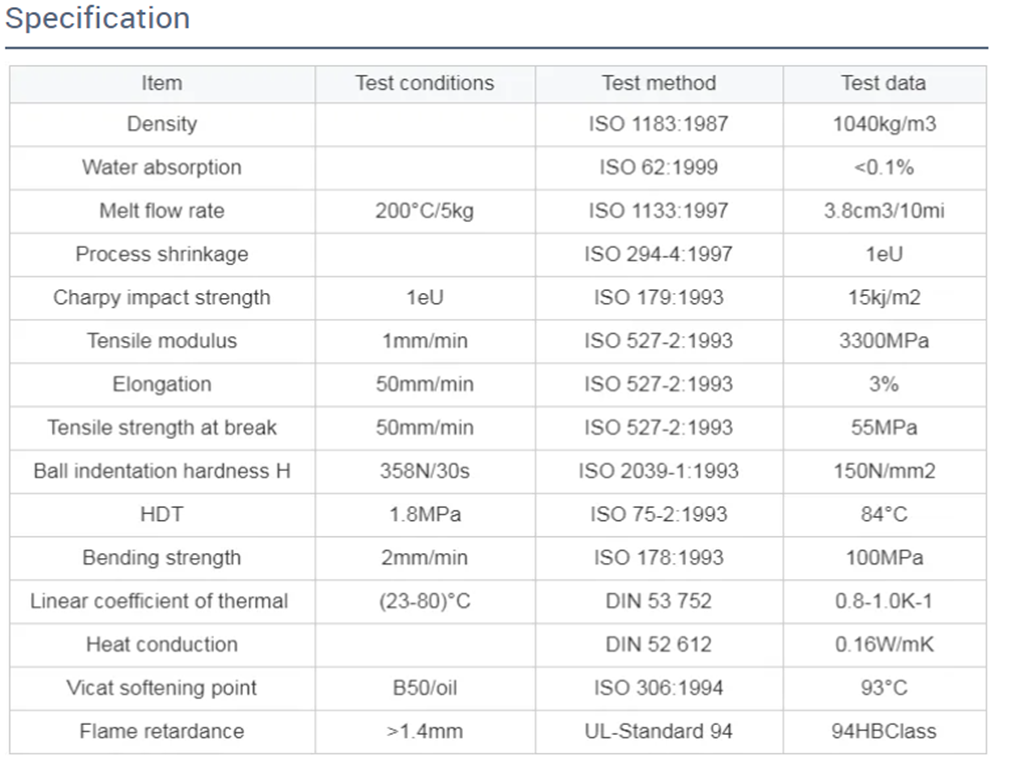The width and height of the screenshot is (1024, 768).
Task: Select the Ball indentation hardness H label
Action: (161, 471)
